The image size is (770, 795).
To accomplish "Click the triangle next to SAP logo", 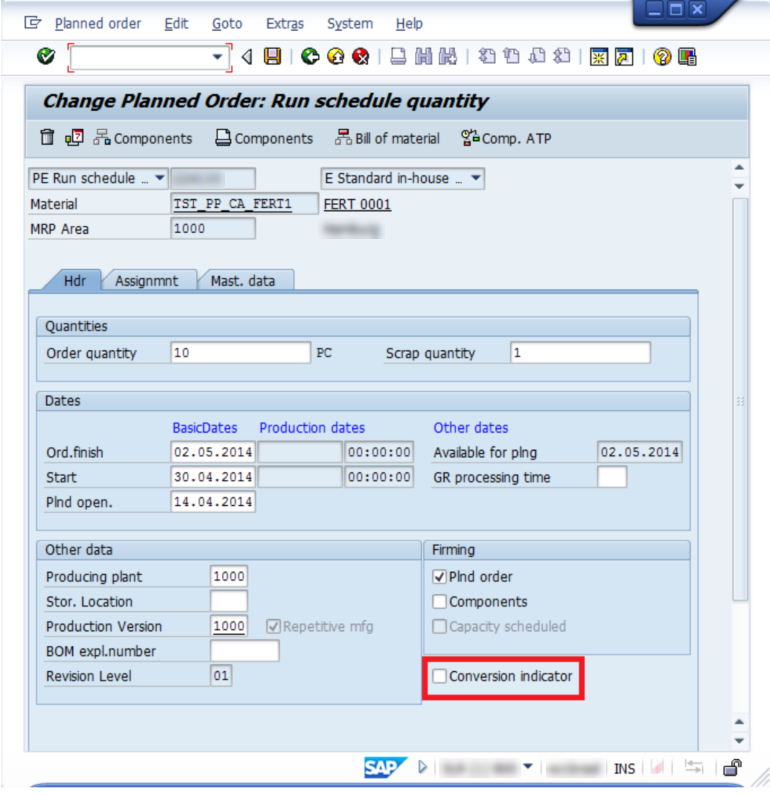I will (423, 767).
